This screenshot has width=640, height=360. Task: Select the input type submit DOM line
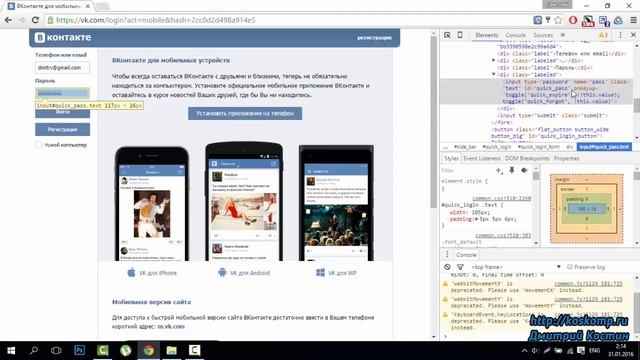tap(553, 116)
